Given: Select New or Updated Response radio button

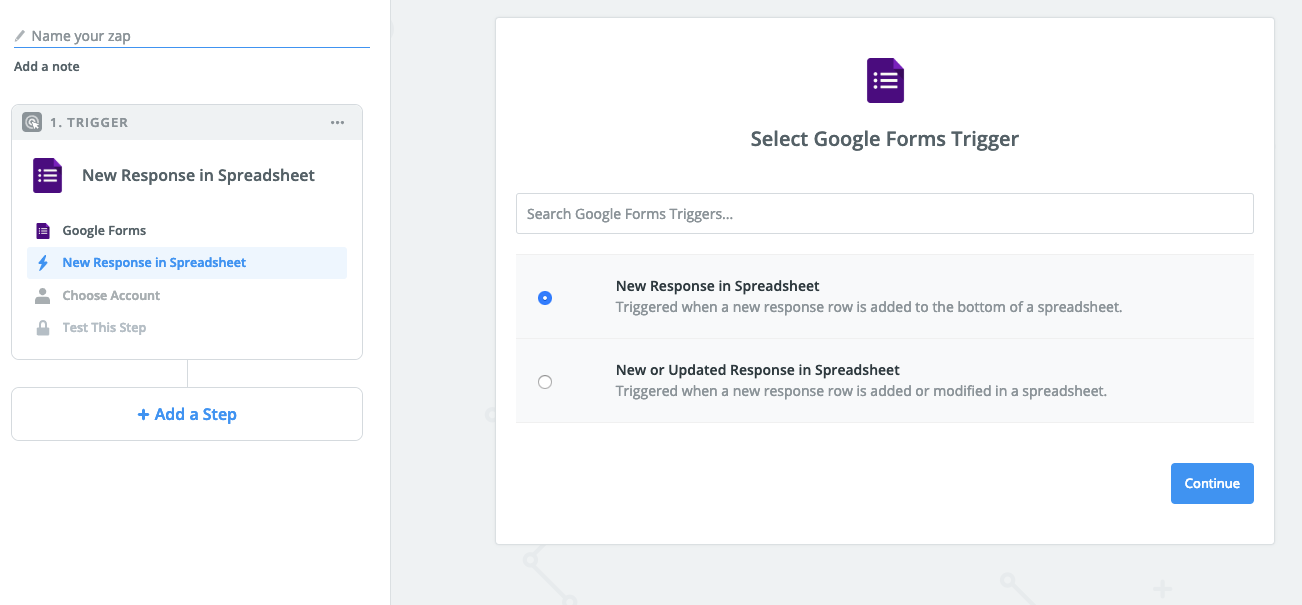Looking at the screenshot, I should 545,381.
